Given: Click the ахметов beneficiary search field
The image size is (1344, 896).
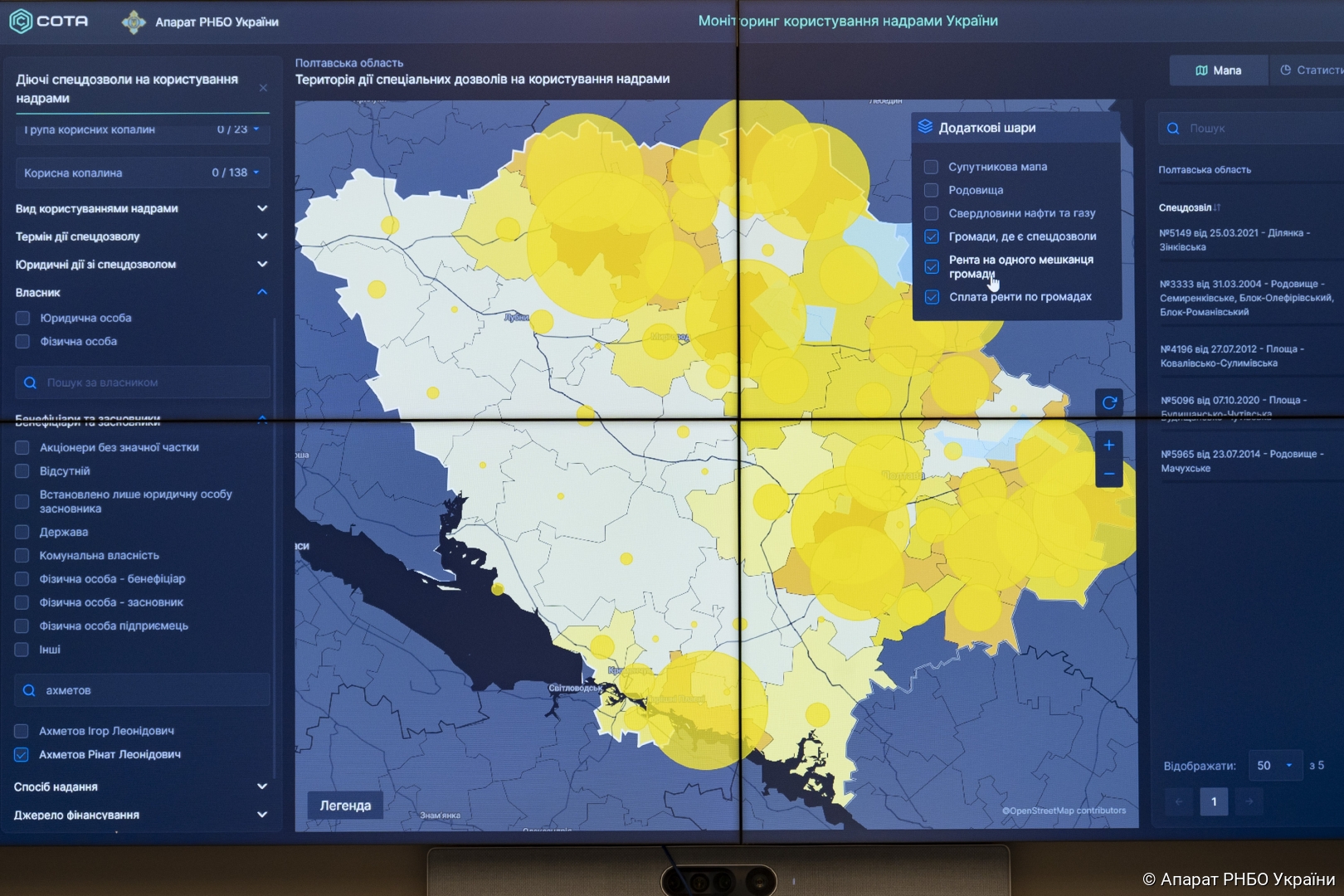Looking at the screenshot, I should click(x=142, y=690).
